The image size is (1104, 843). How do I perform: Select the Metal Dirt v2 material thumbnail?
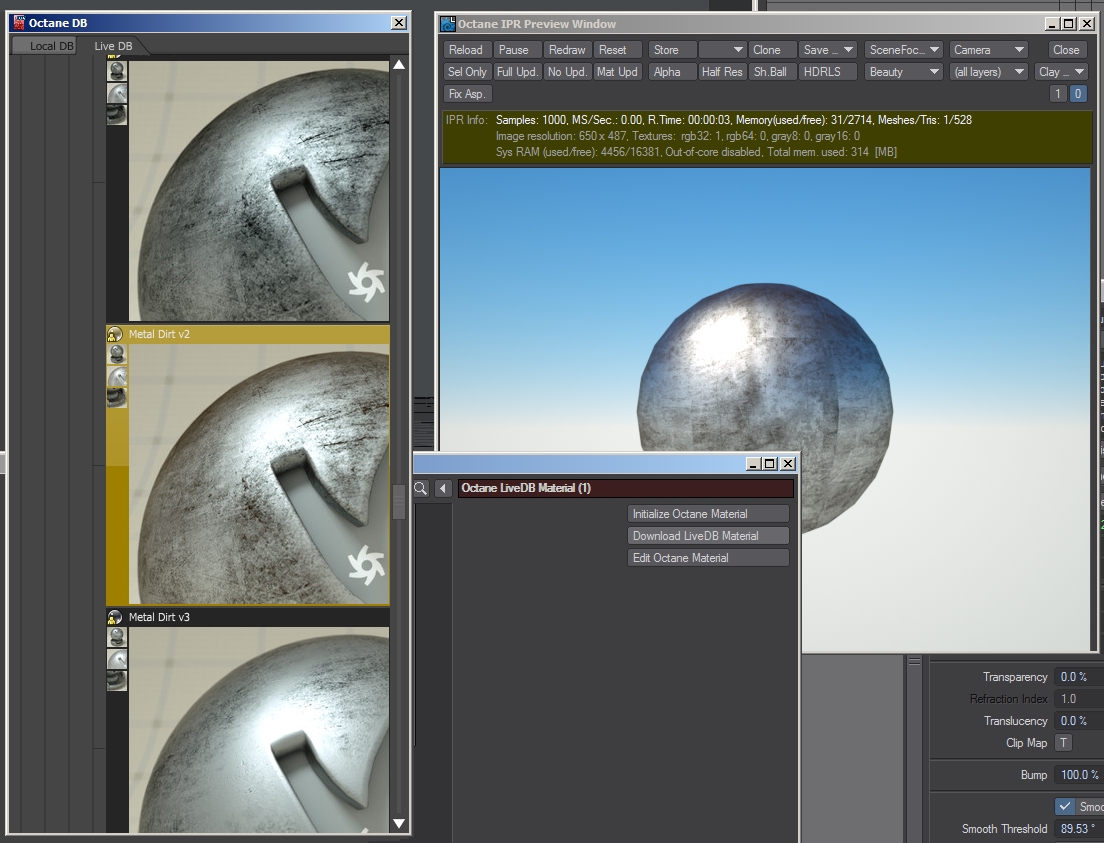[259, 474]
